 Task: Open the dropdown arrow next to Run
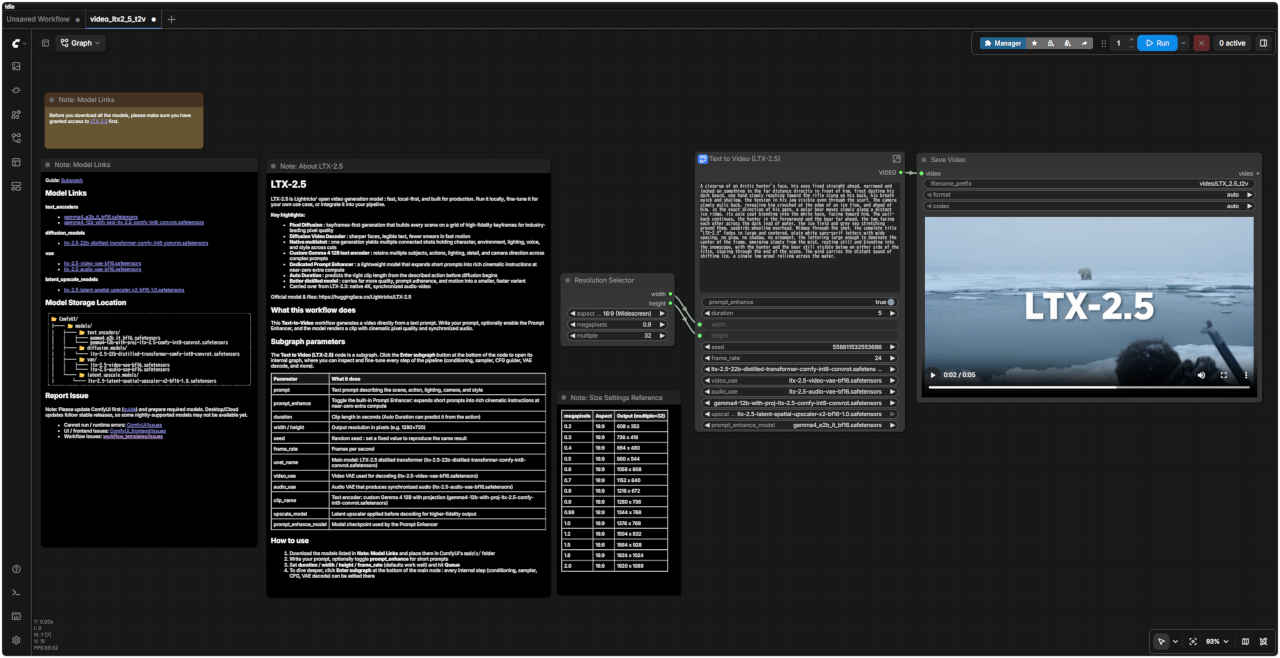click(1185, 43)
